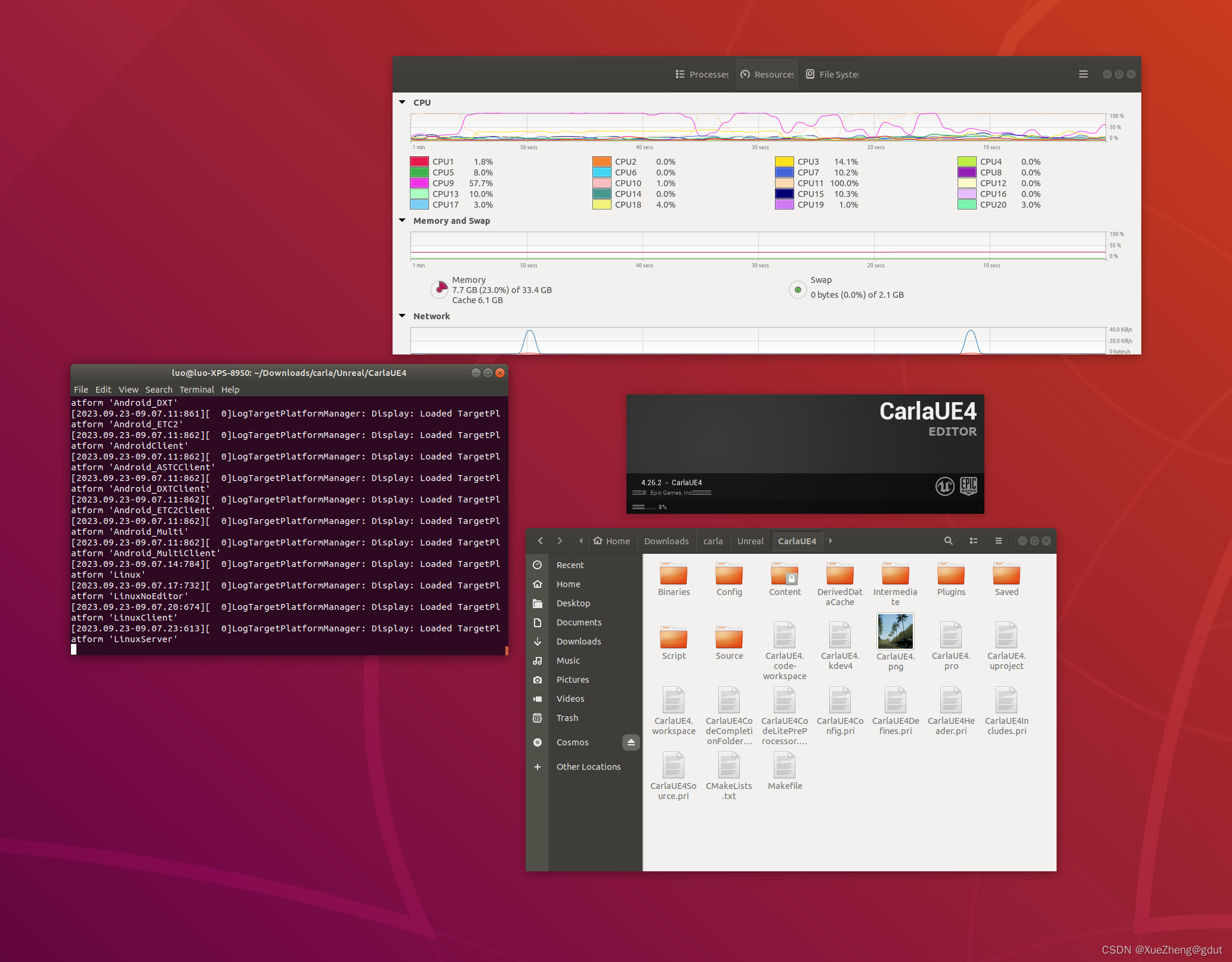
Task: Go back in file manager
Action: [541, 541]
